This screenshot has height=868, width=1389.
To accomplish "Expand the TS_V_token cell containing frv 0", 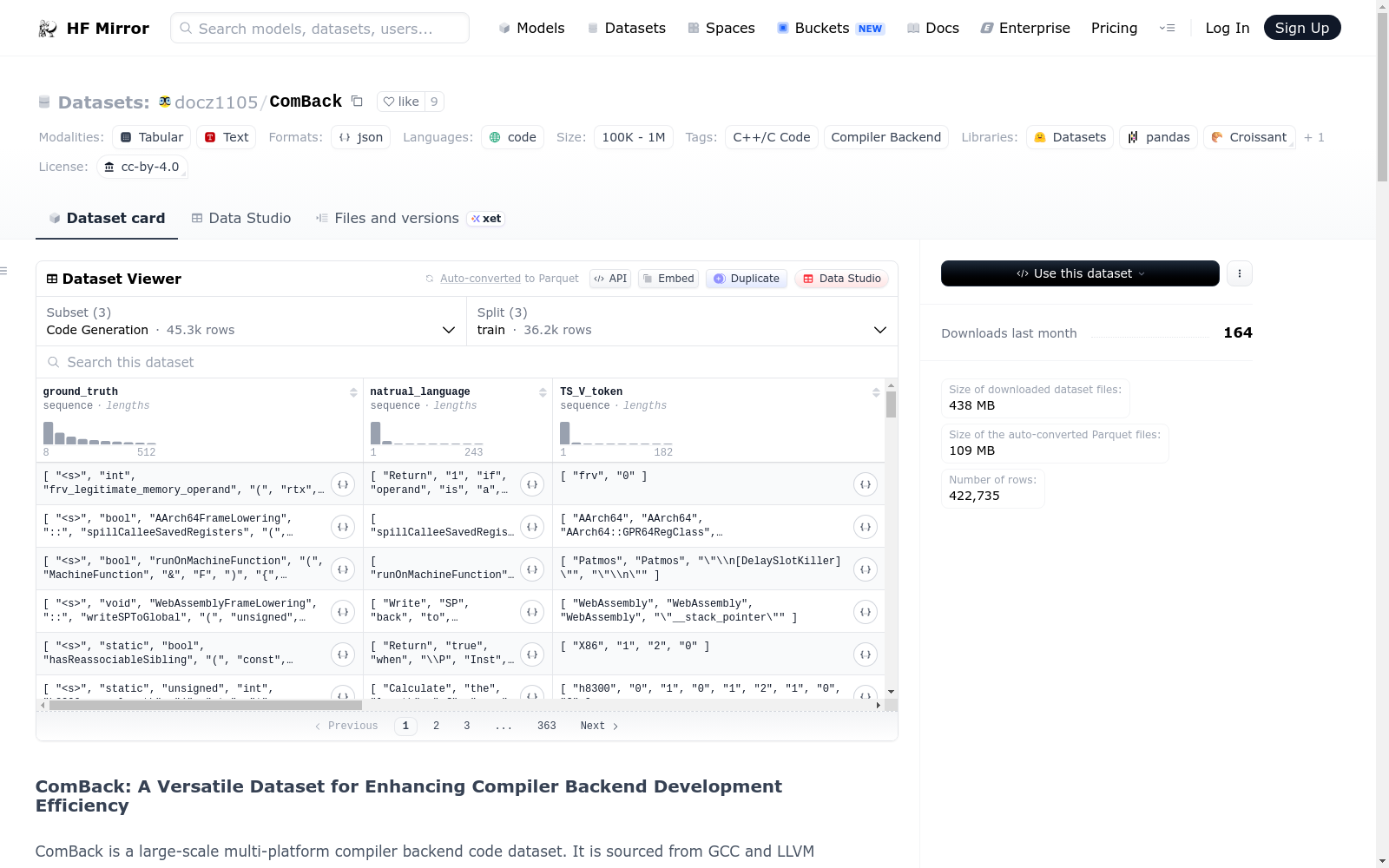I will click(866, 484).
